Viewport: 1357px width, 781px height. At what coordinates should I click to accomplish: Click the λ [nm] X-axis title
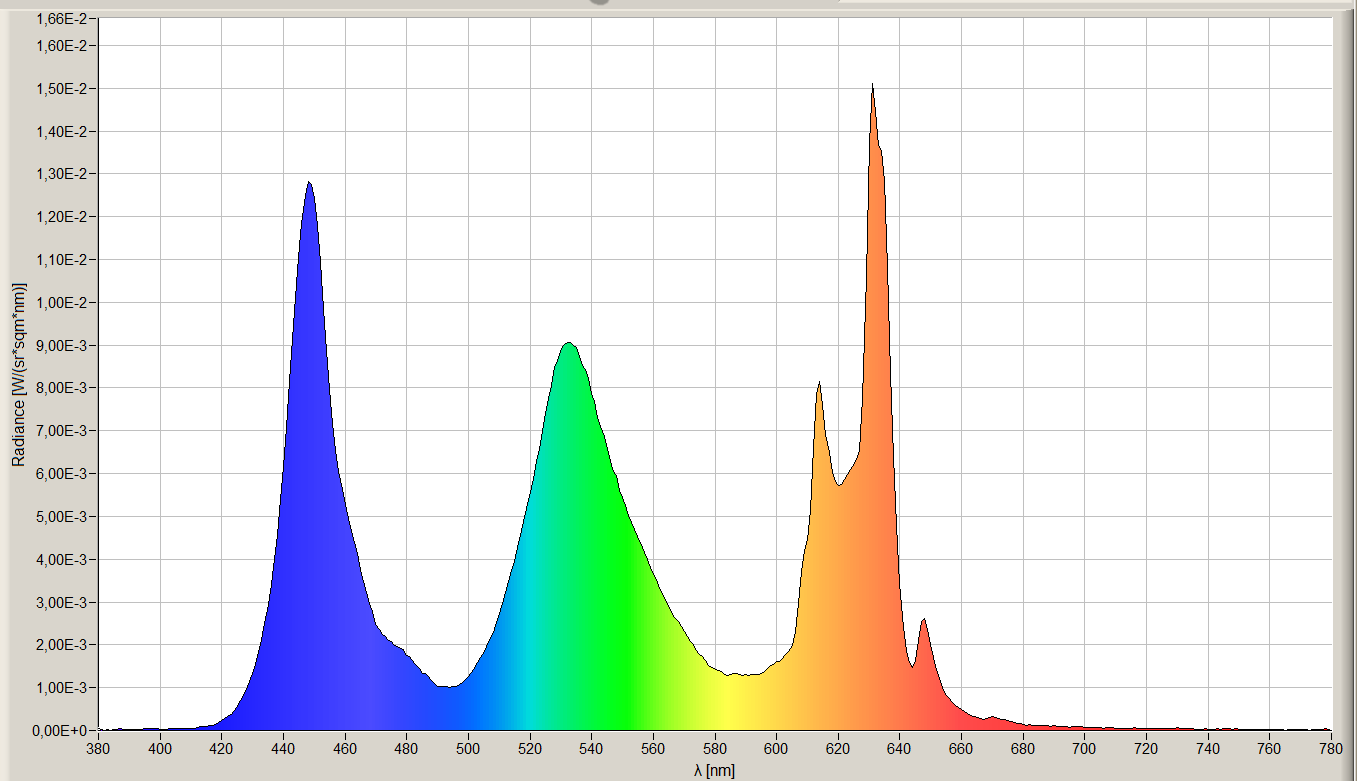click(714, 769)
